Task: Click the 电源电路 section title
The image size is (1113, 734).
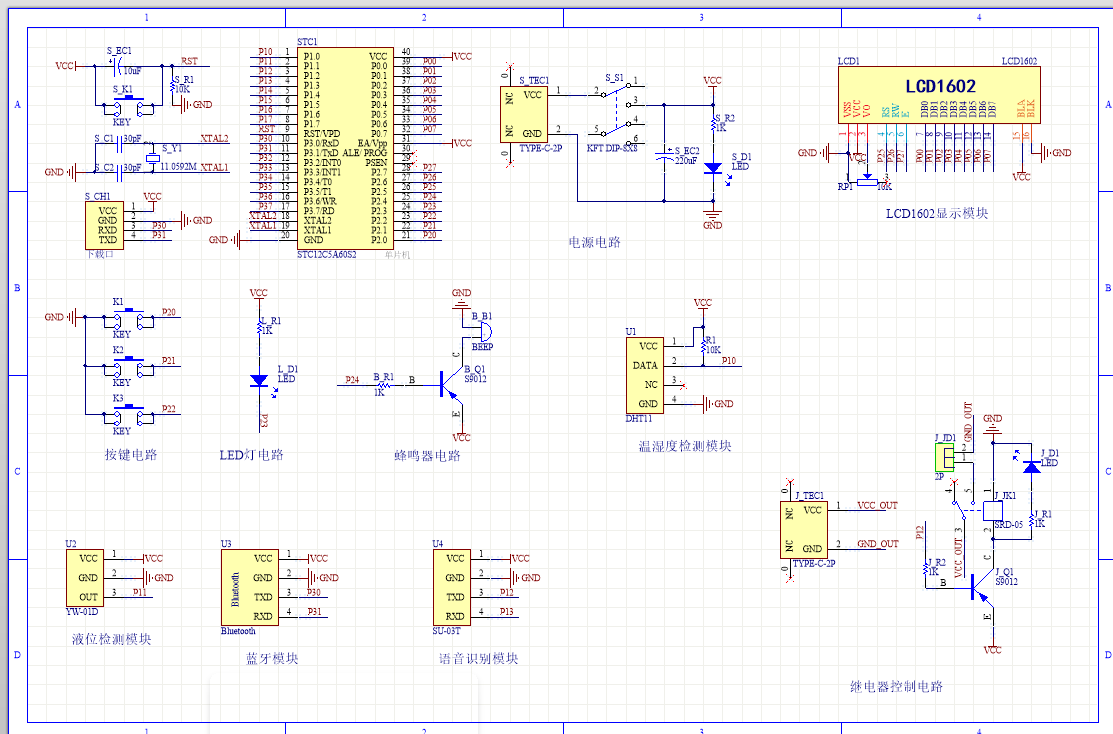Action: (594, 243)
